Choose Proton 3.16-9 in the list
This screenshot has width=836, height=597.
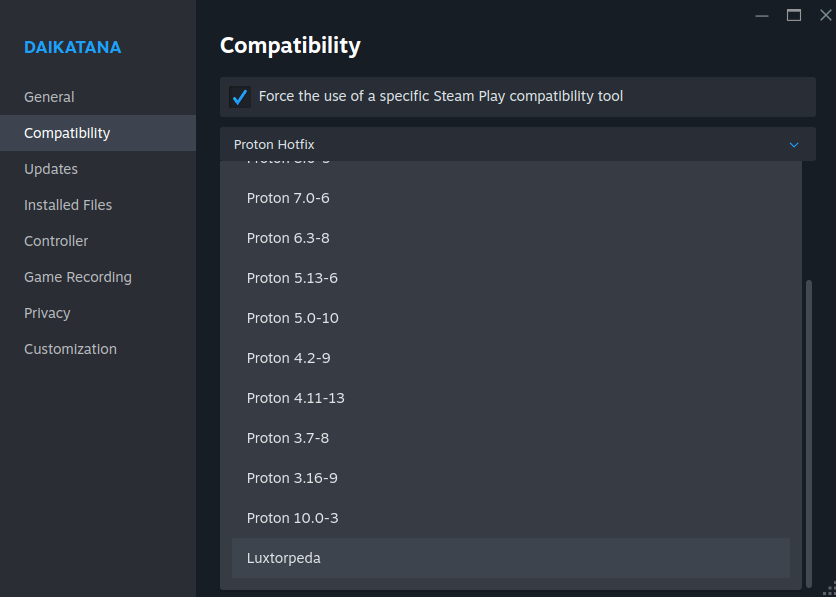(x=292, y=478)
